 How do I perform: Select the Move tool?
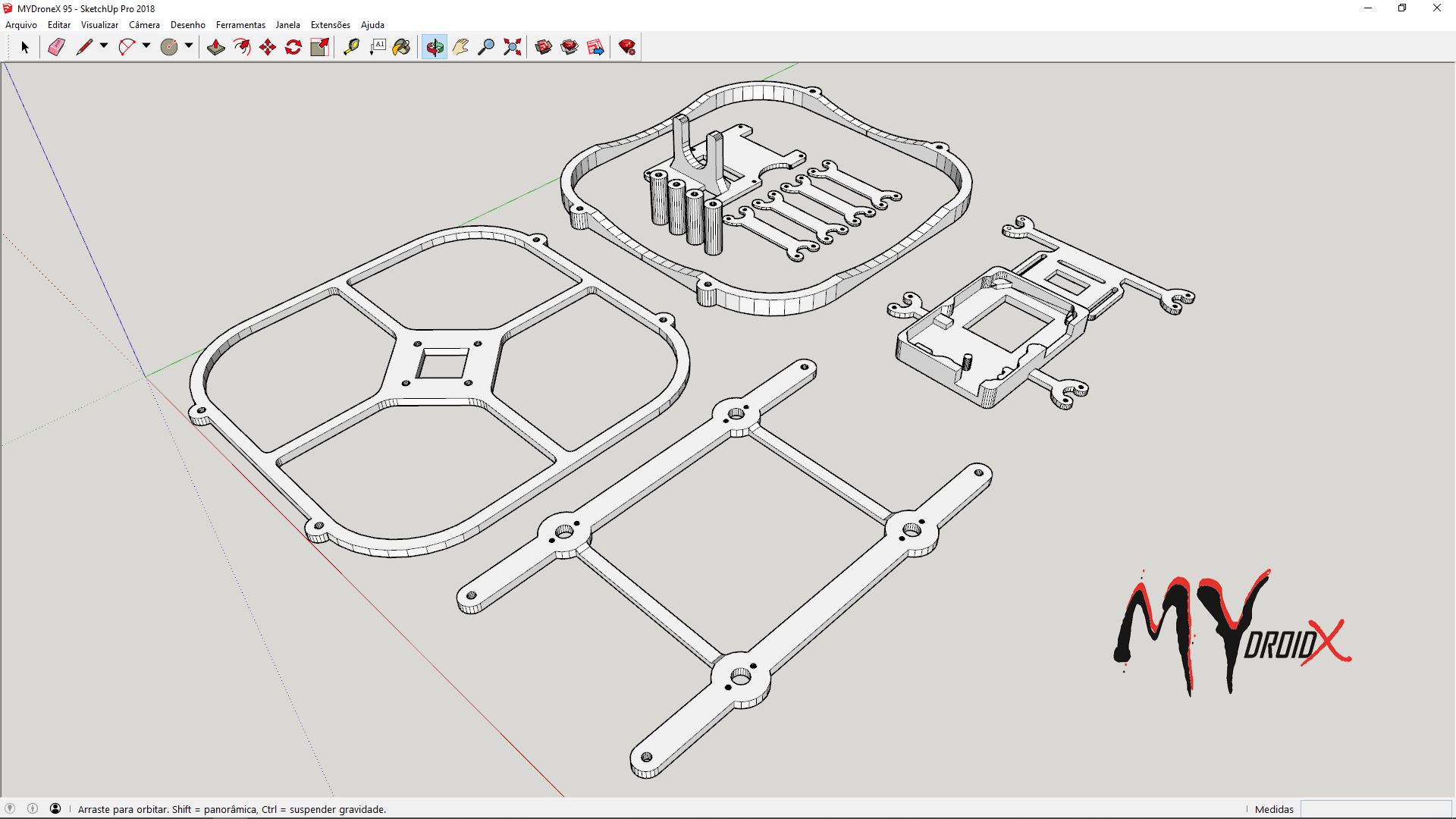pyautogui.click(x=267, y=47)
